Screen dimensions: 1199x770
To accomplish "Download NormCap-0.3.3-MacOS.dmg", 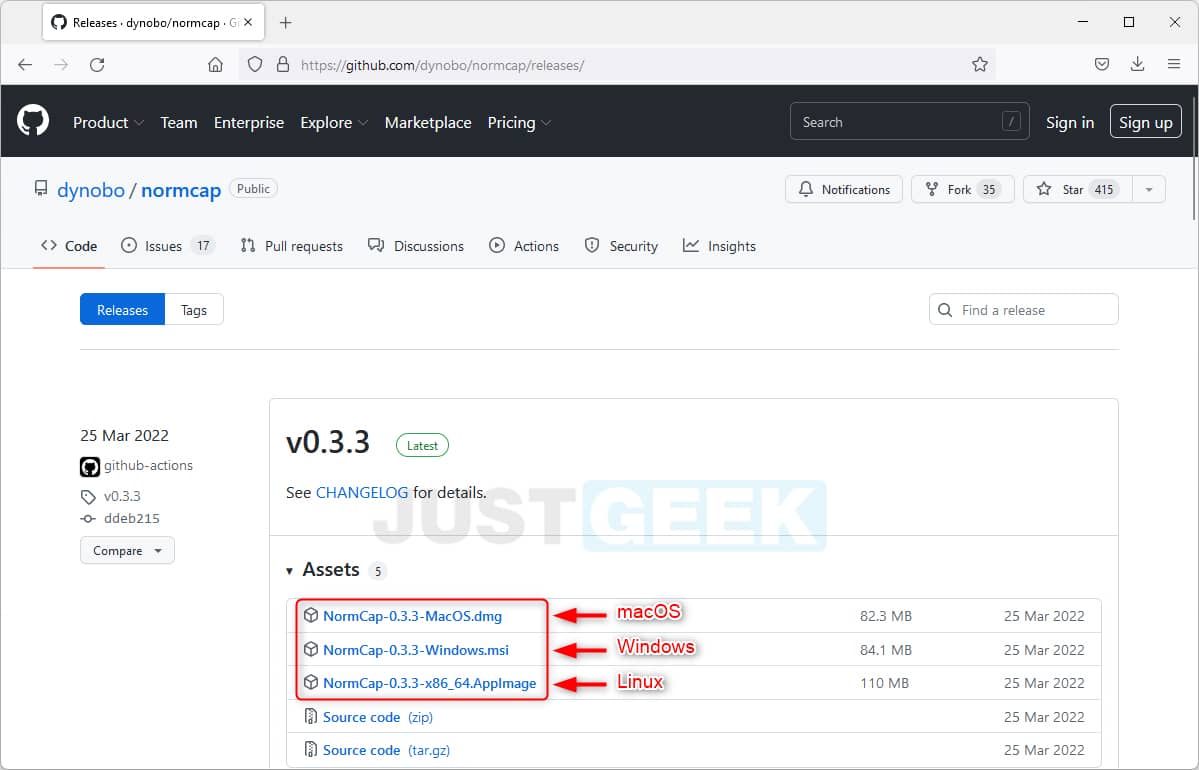I will 412,616.
